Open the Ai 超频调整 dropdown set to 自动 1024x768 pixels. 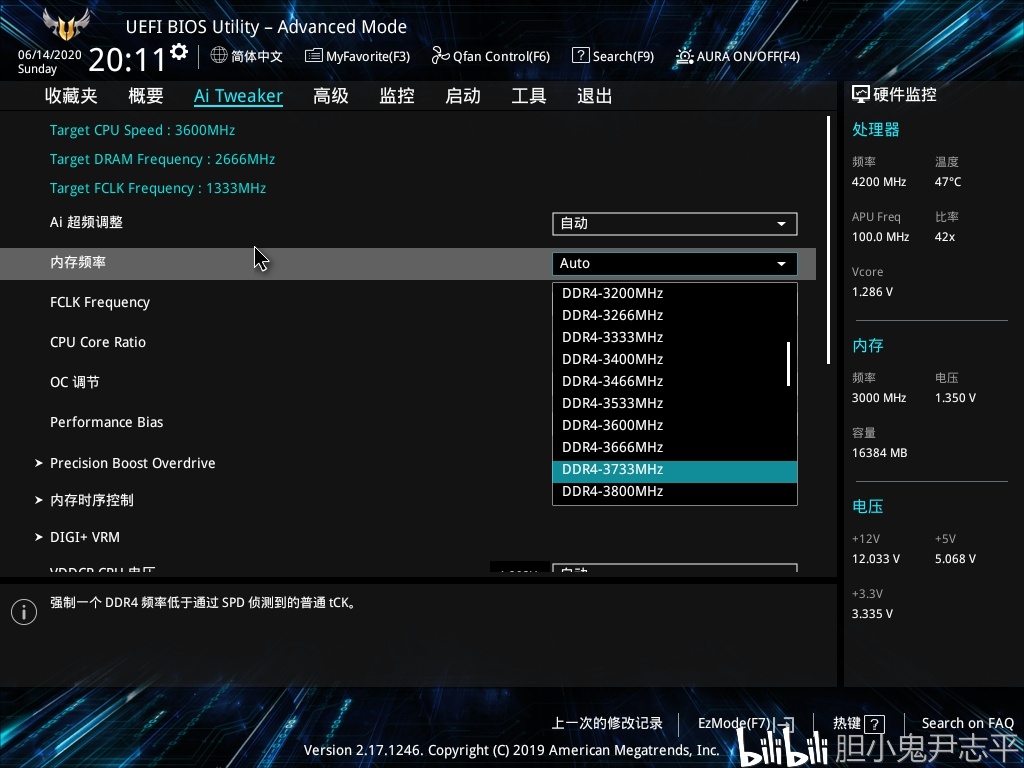pos(675,223)
